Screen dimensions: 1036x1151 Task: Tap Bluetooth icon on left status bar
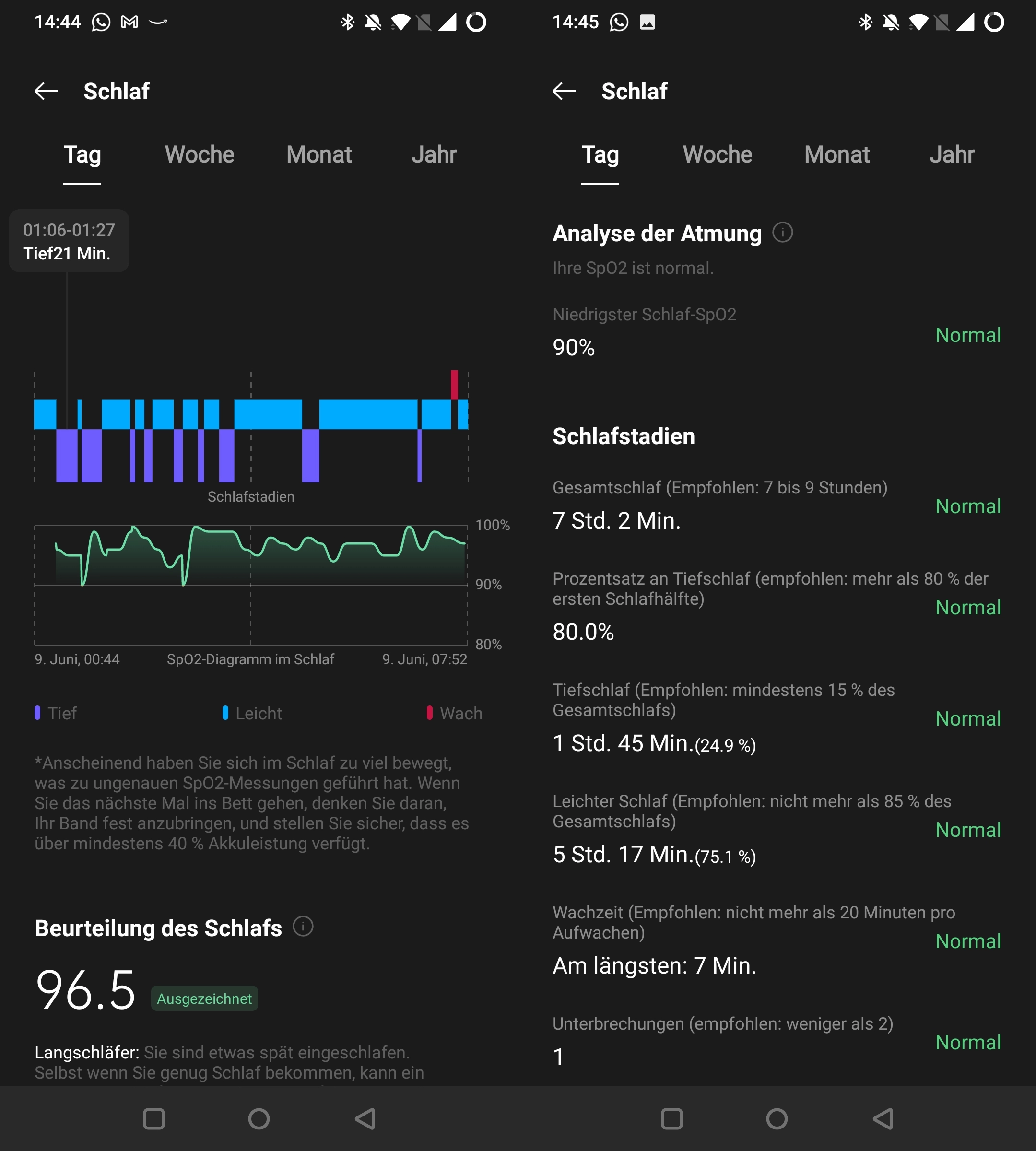[x=347, y=22]
